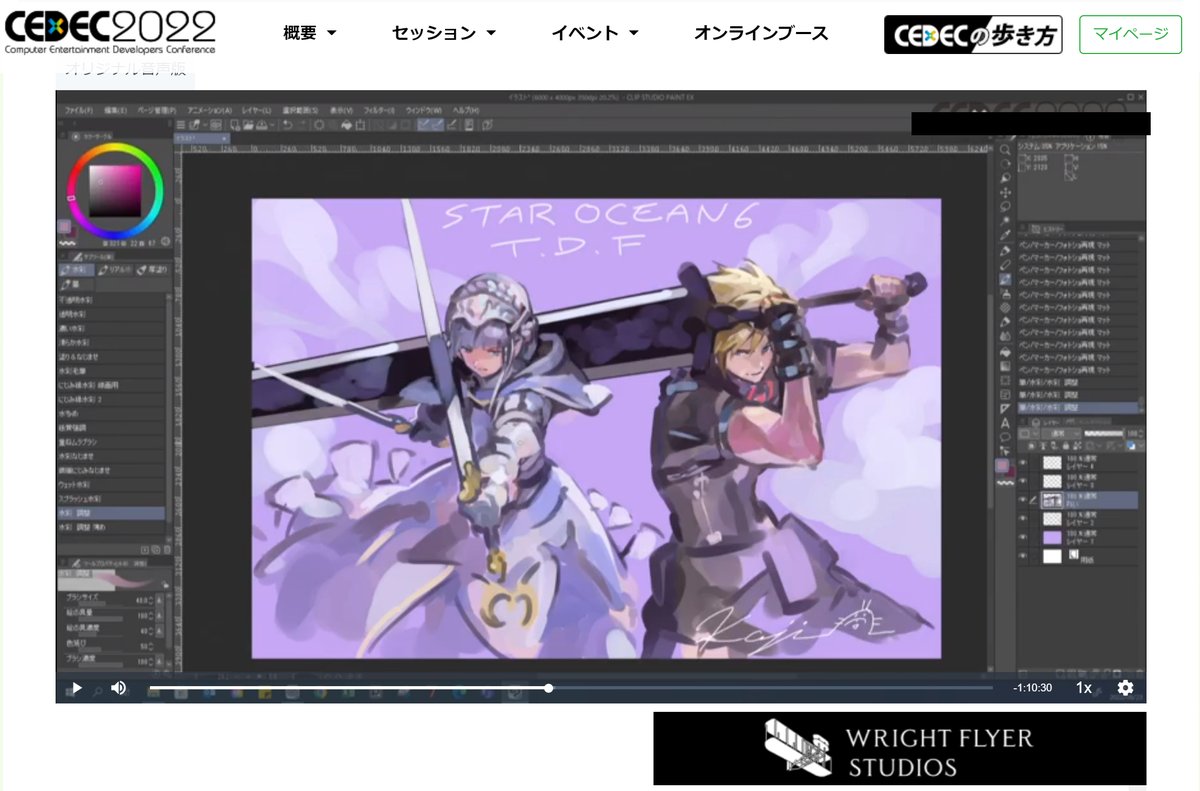Open ヘルプ(H) menu
Viewport: 1200px width, 791px height.
click(466, 110)
